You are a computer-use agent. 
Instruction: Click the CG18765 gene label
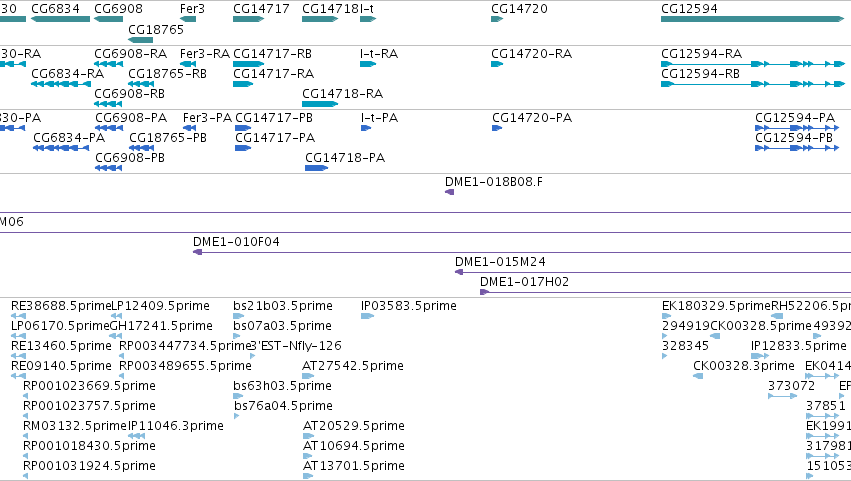pyautogui.click(x=156, y=29)
